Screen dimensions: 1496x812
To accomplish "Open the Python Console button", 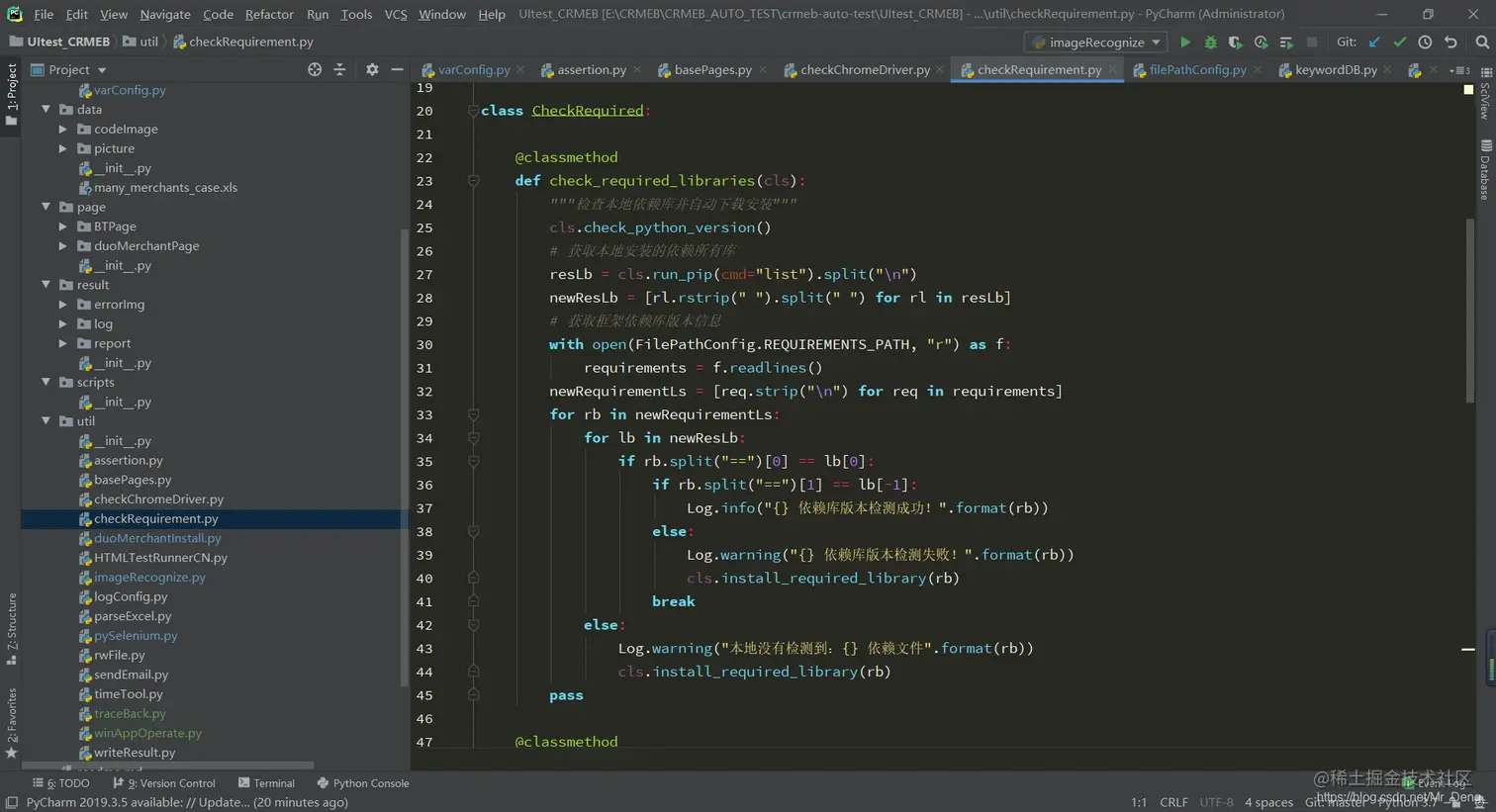I will click(x=362, y=783).
